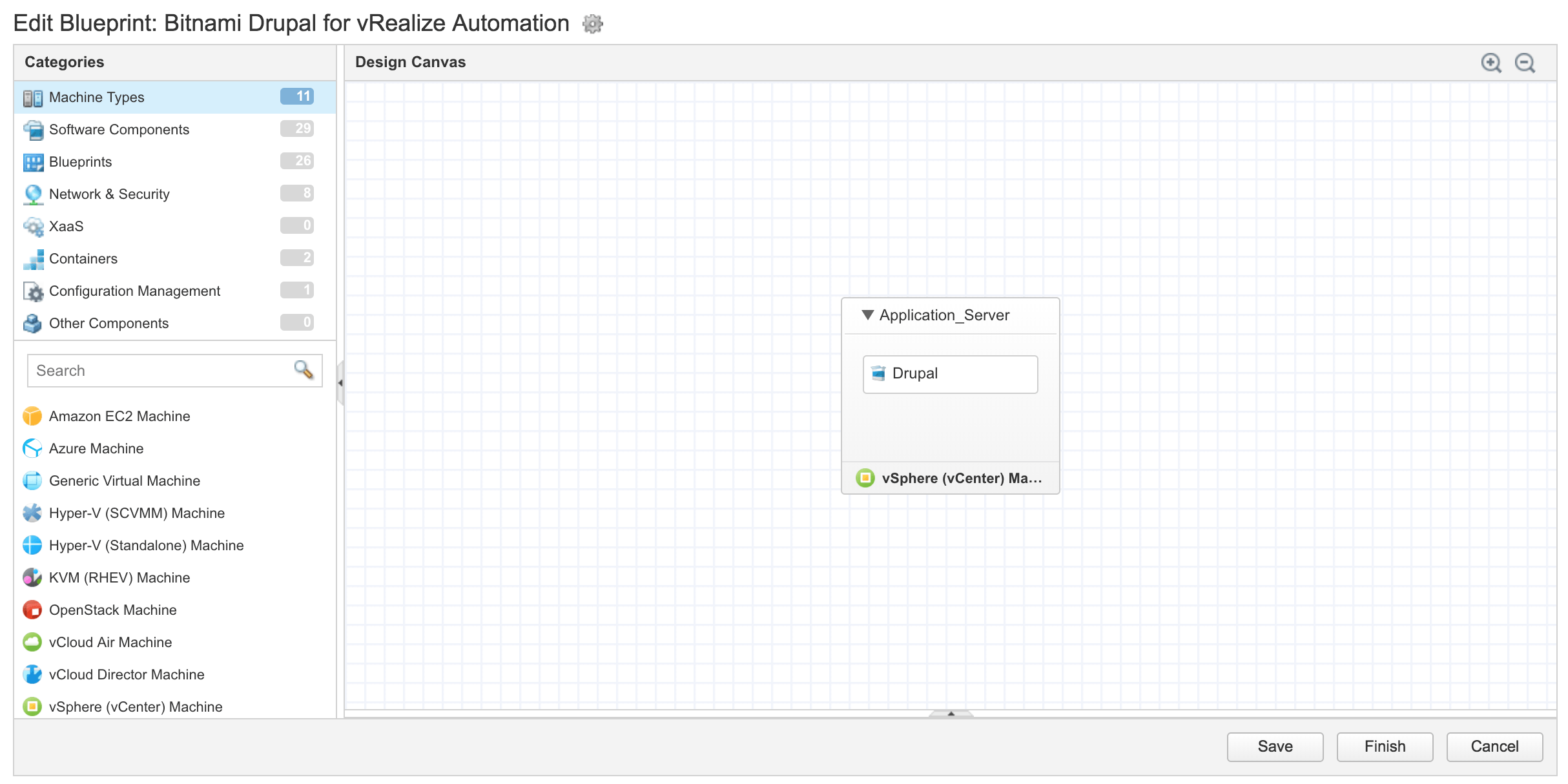Click the 'Azure Machine' list entry
This screenshot has height=784, width=1568.
pos(96,449)
